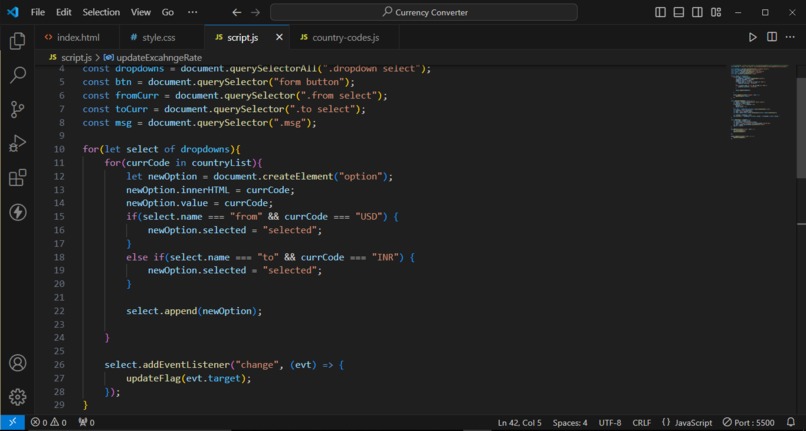
Task: Expand the overflow menu ellipsis after Go
Action: 192,12
